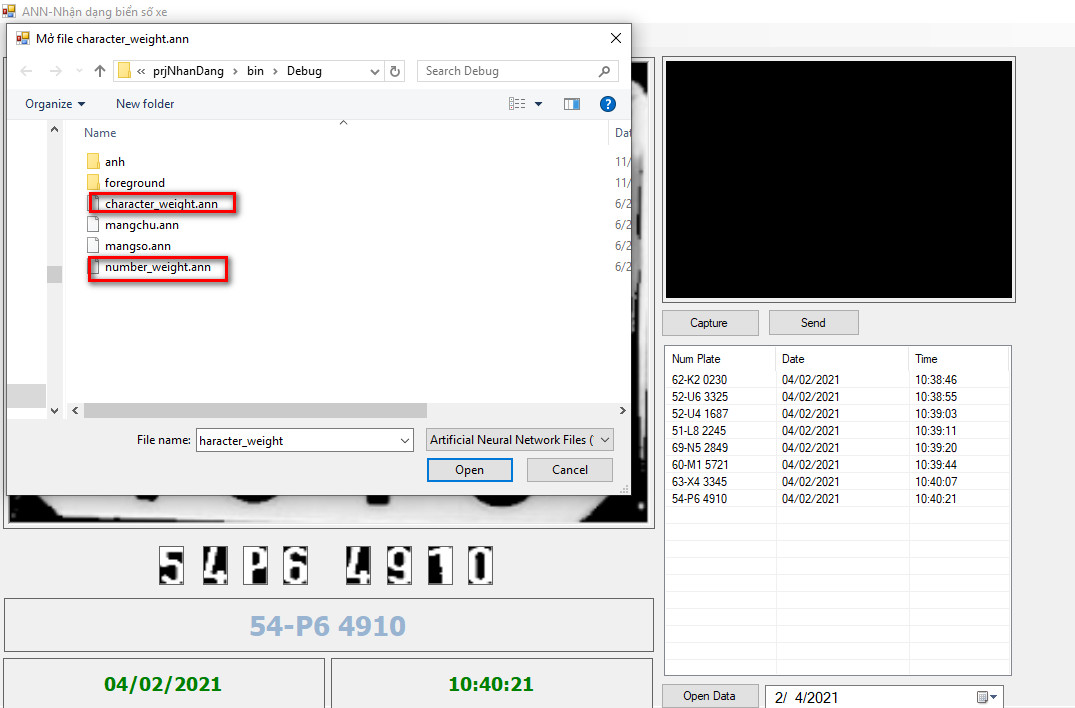Click the segmented digit 9 thumbnail
The width and height of the screenshot is (1075, 708).
click(x=399, y=565)
